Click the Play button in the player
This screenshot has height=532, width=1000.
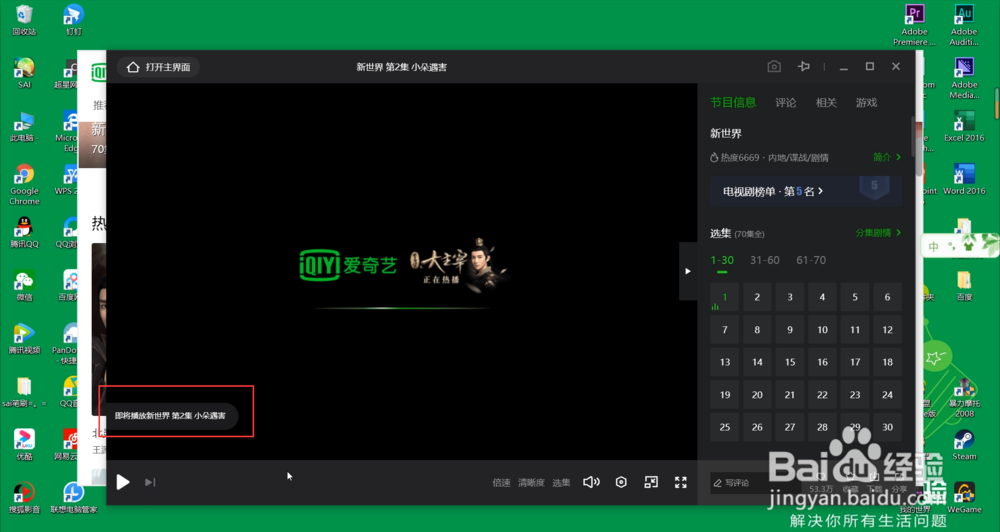pyautogui.click(x=122, y=482)
